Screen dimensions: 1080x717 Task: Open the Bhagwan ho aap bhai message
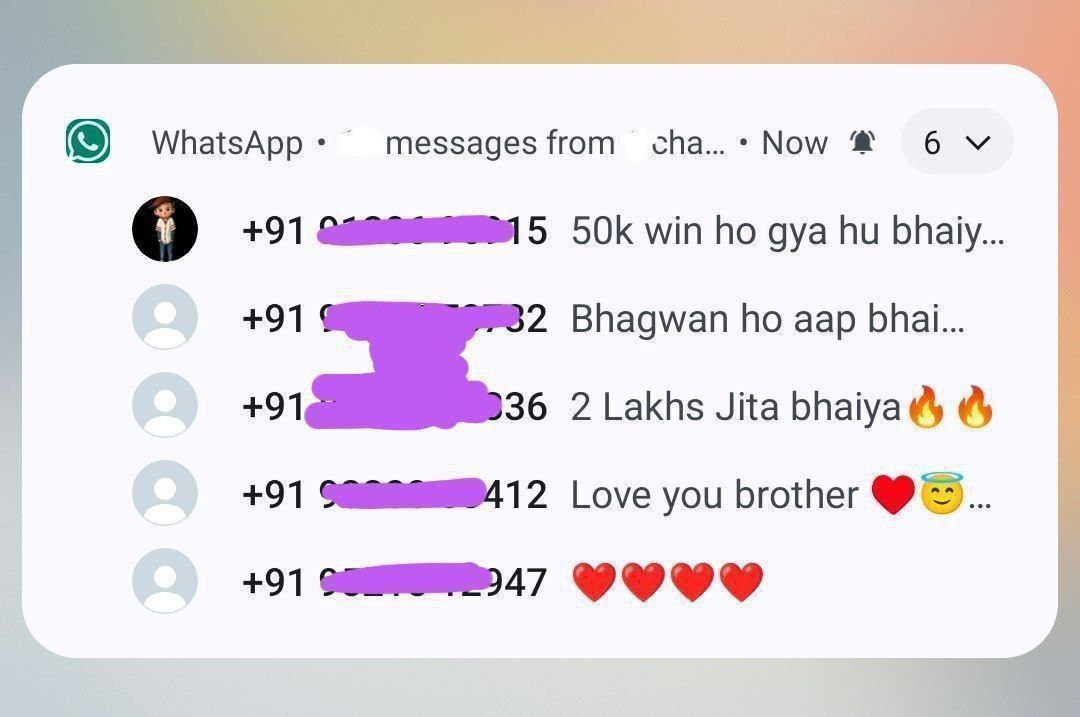coord(768,320)
